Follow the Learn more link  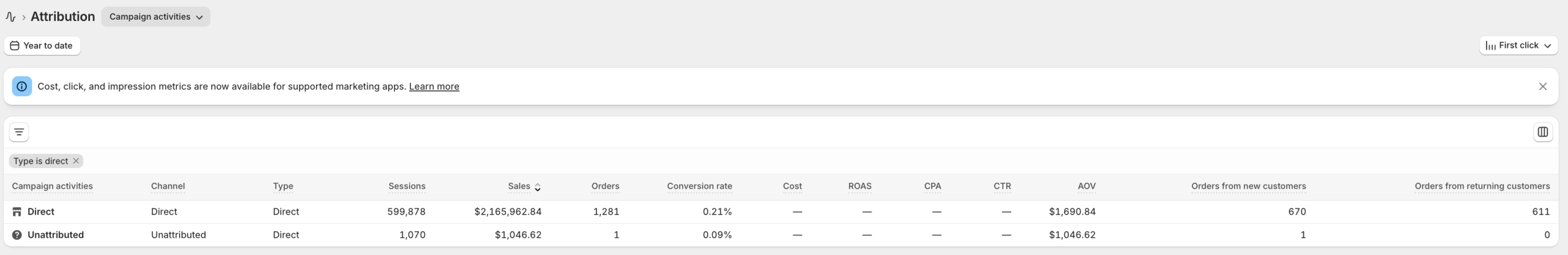click(x=434, y=86)
